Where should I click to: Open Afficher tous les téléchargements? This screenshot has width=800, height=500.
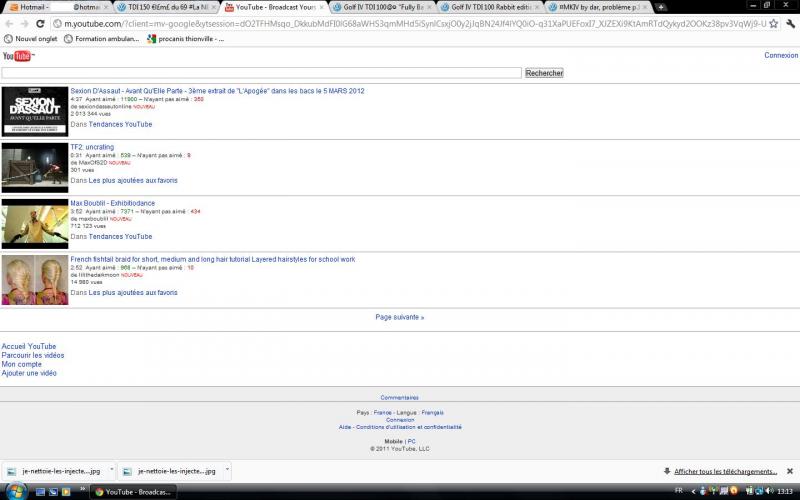coord(725,471)
